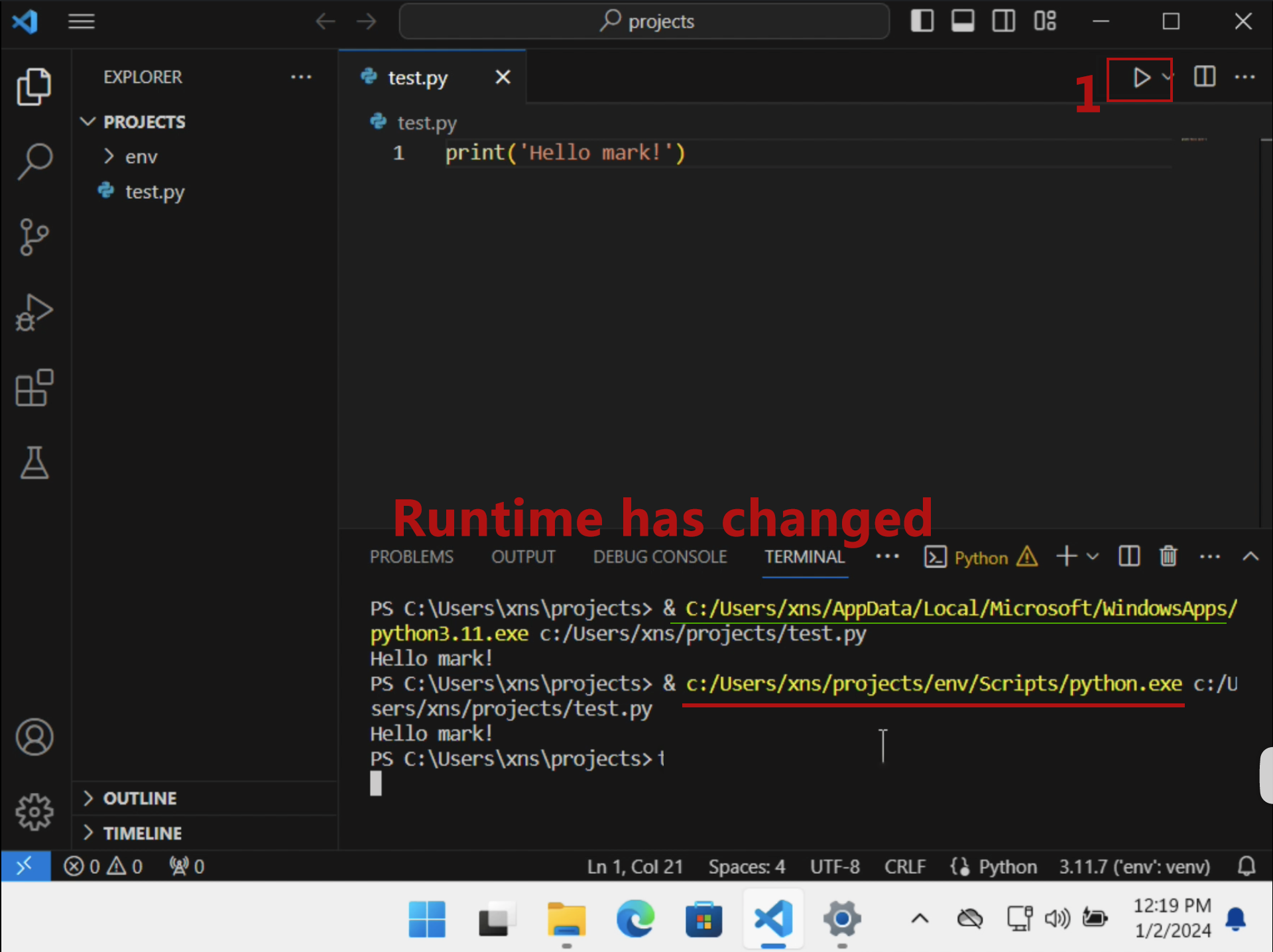The image size is (1273, 952).
Task: Open the Explorer views and more actions
Action: coord(301,77)
